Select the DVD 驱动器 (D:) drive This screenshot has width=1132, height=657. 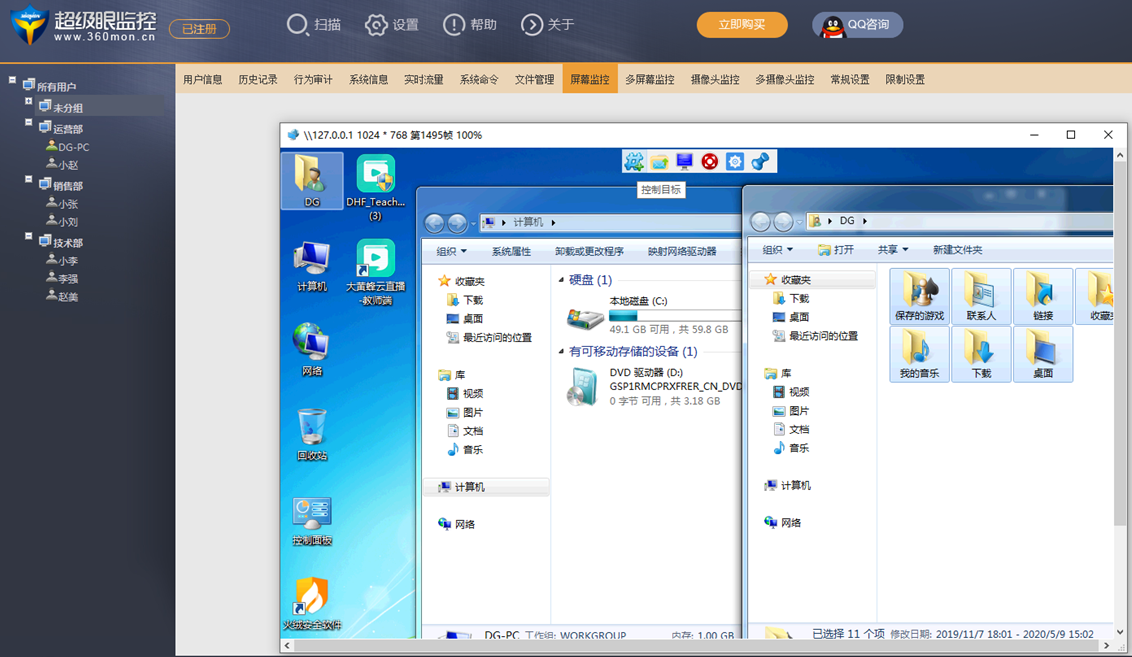point(653,386)
